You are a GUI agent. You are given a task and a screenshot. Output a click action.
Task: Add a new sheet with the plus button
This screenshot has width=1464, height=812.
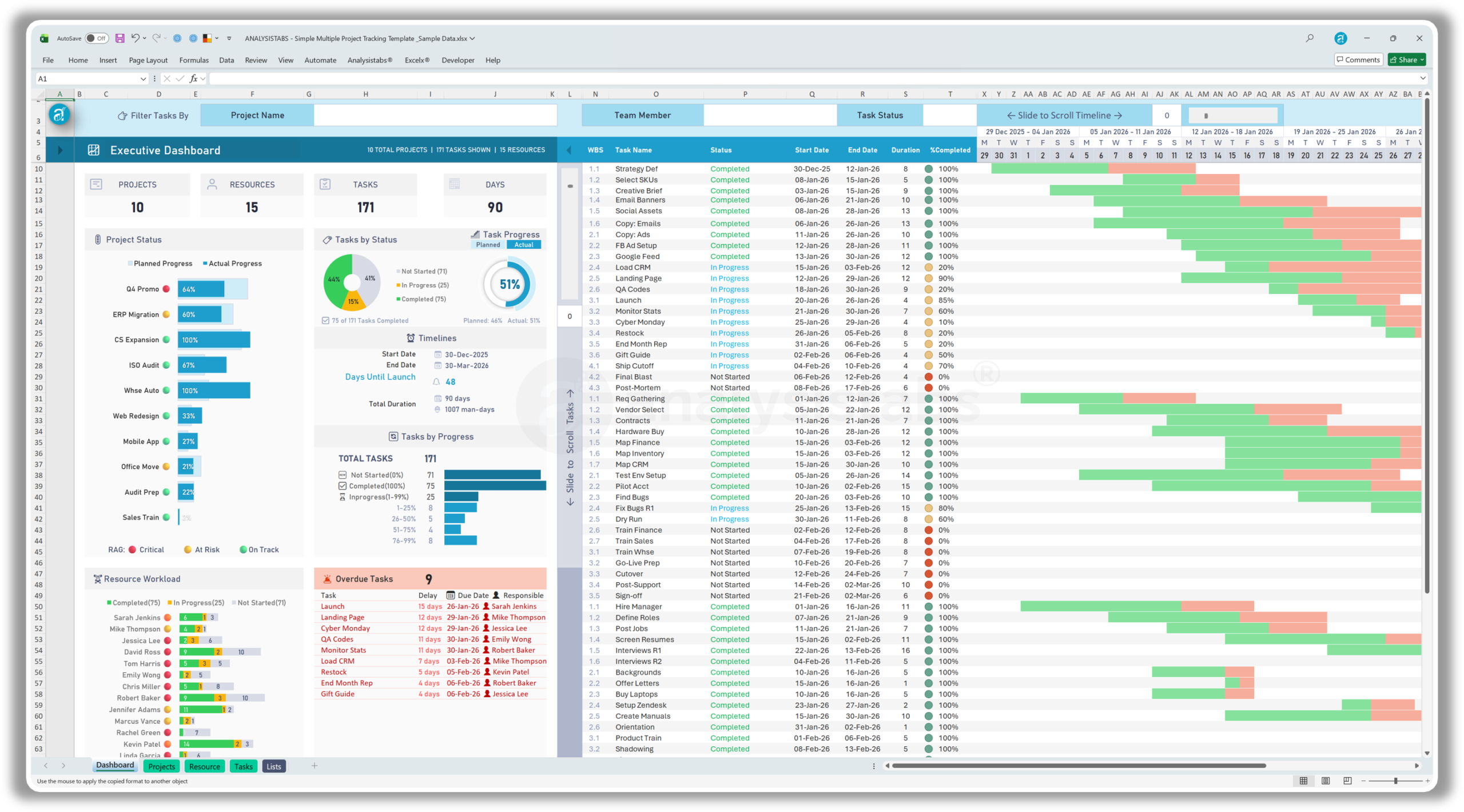[x=315, y=766]
